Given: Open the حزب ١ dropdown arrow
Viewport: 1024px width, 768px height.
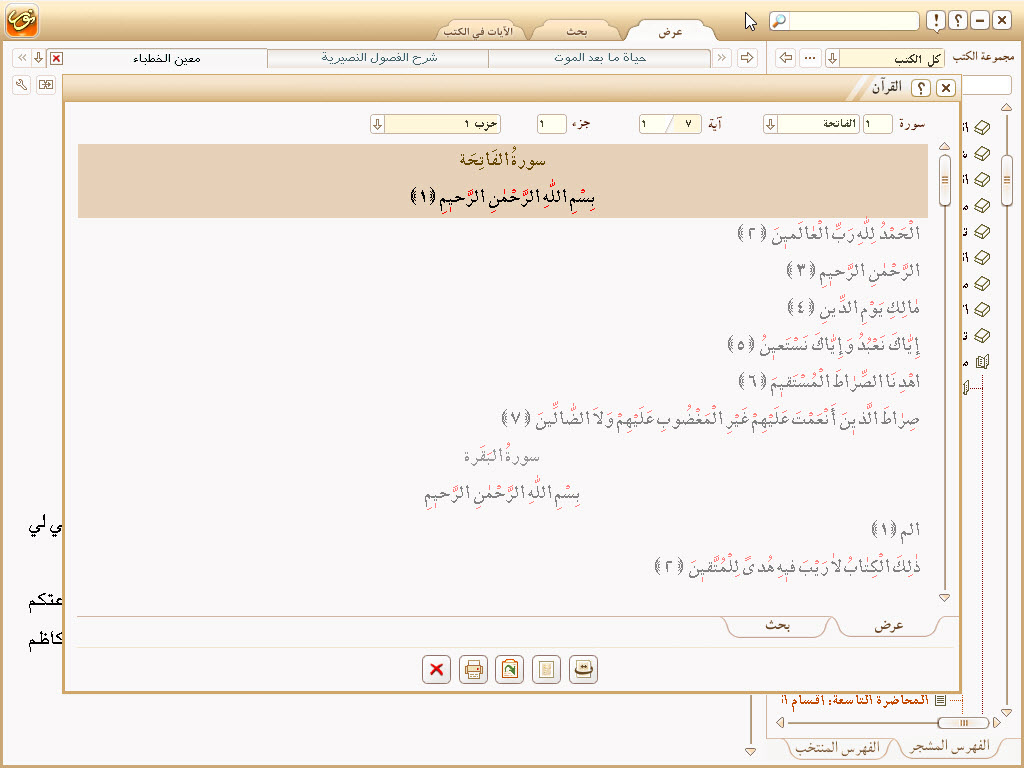Looking at the screenshot, I should point(377,124).
